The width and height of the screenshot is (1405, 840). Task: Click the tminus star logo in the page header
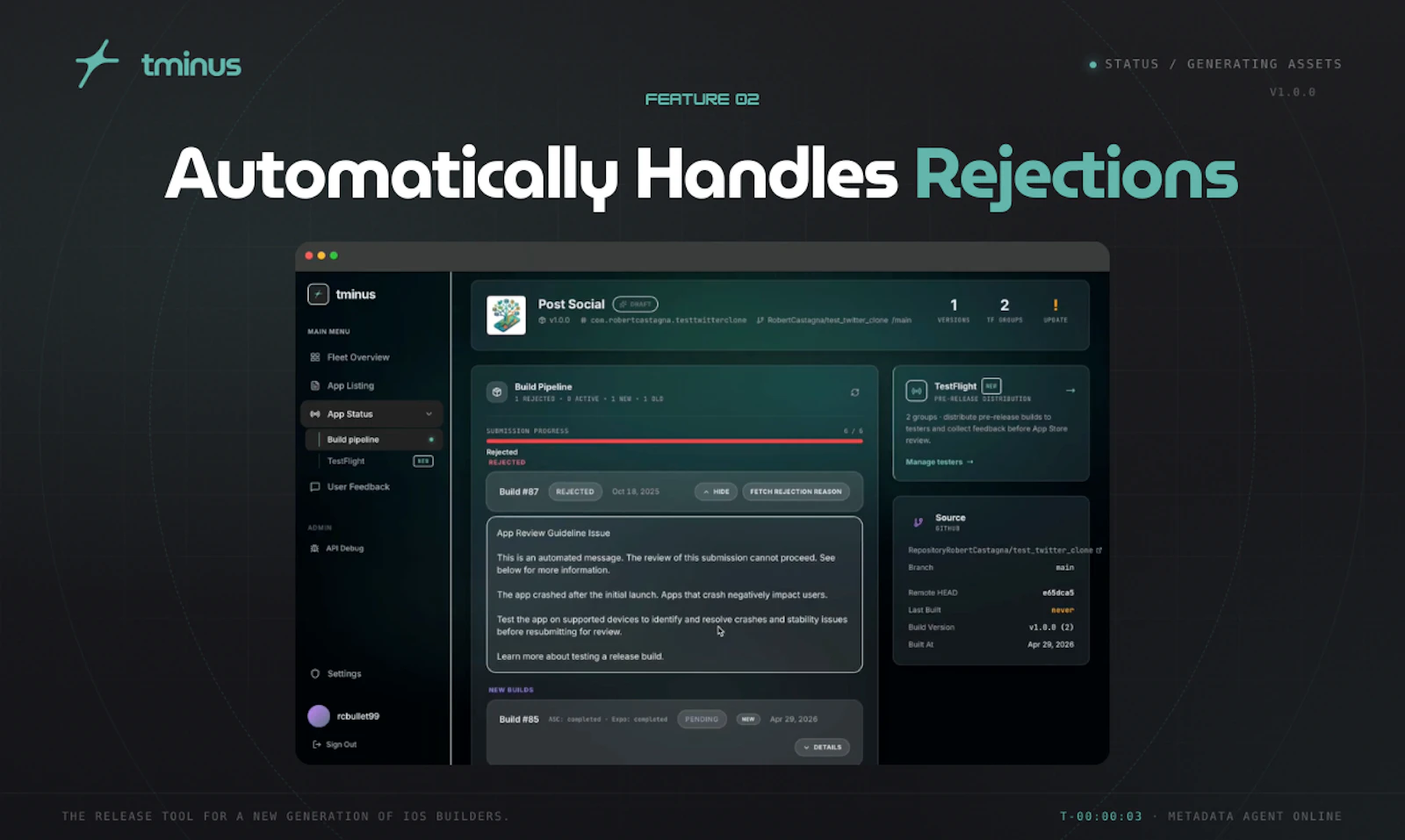click(97, 63)
